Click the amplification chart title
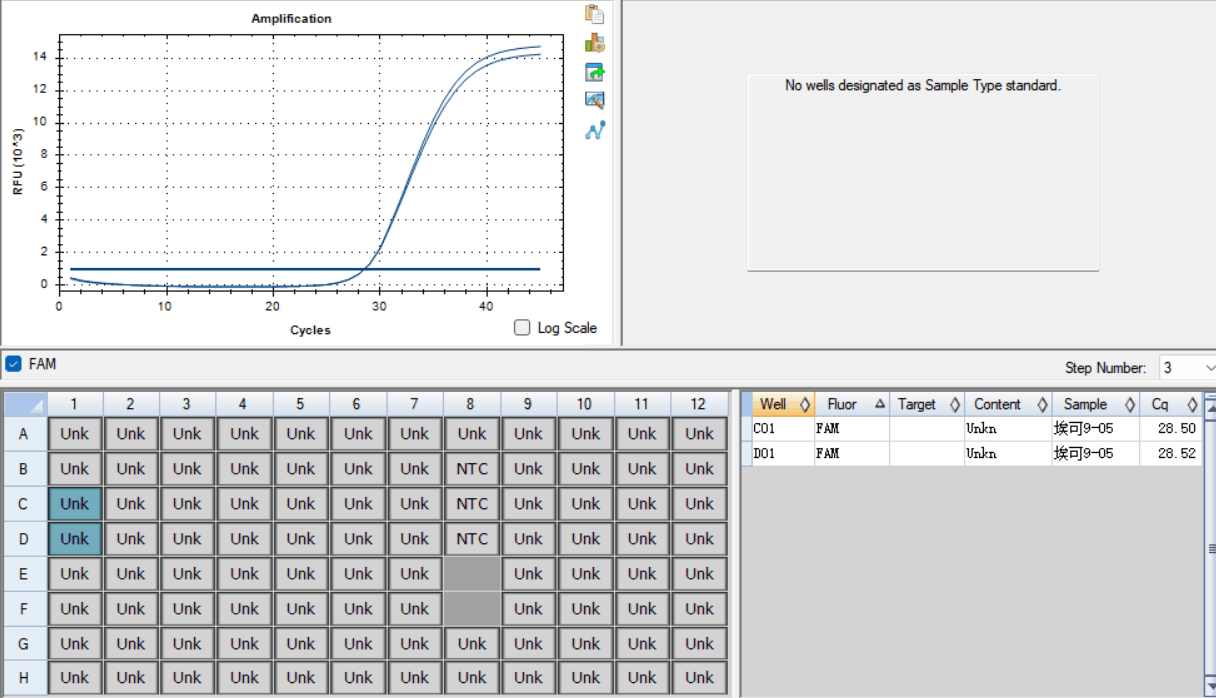Image resolution: width=1216 pixels, height=698 pixels. [x=291, y=18]
